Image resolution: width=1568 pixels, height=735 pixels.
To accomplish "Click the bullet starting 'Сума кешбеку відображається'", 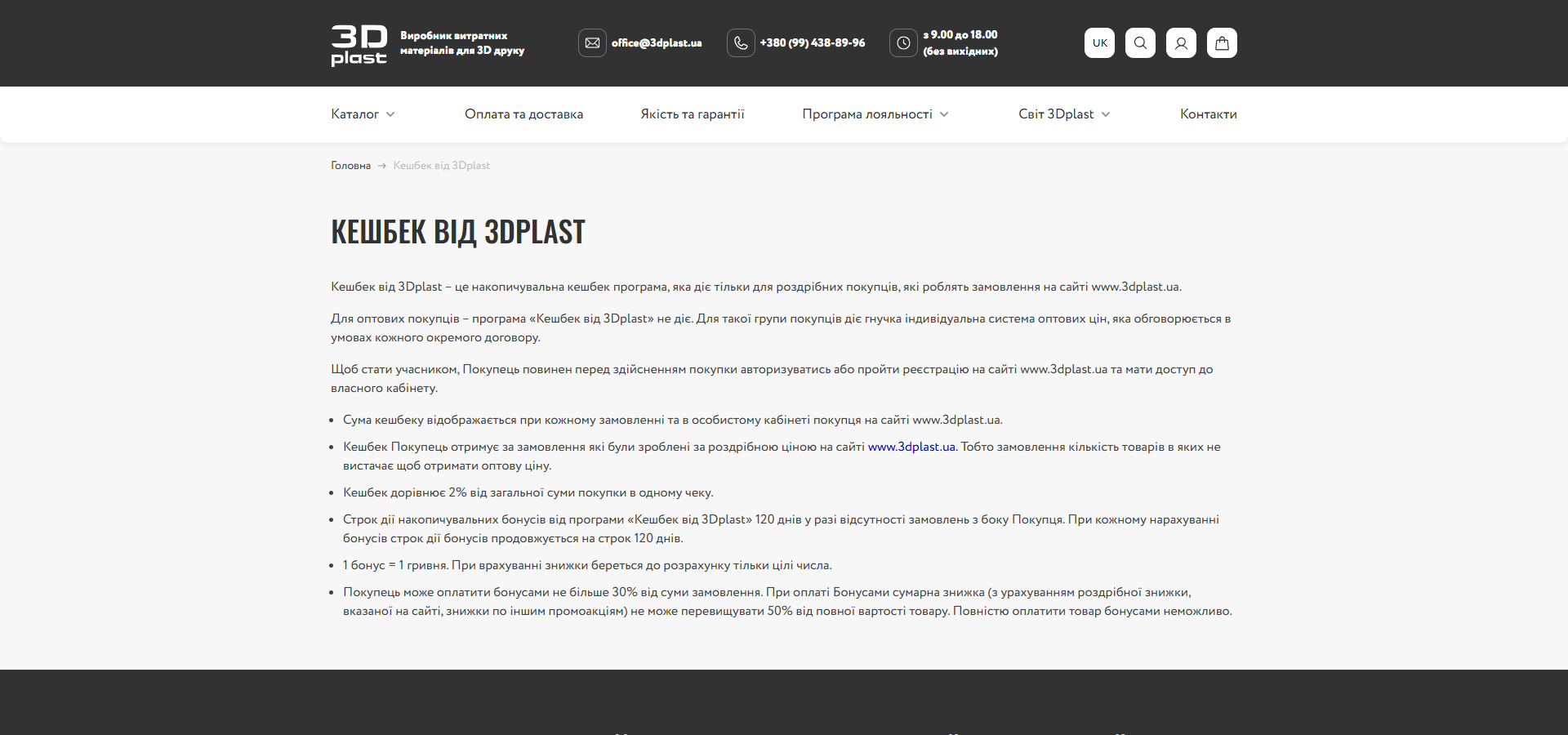I will [673, 420].
